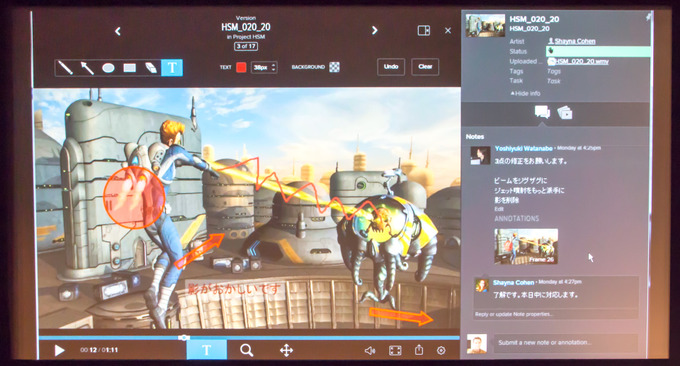Viewport: 680px width, 366px height.
Task: Select the Text tool in top toolbar
Action: (172, 68)
